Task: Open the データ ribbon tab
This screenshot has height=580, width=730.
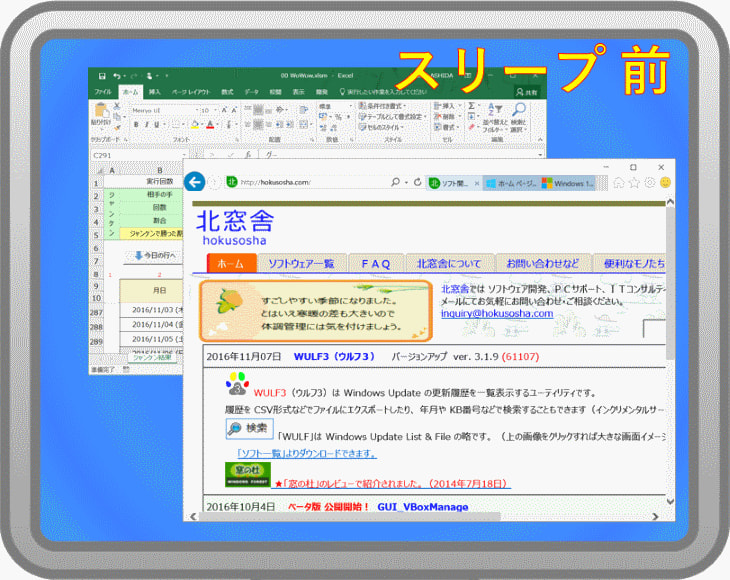Action: tap(252, 92)
